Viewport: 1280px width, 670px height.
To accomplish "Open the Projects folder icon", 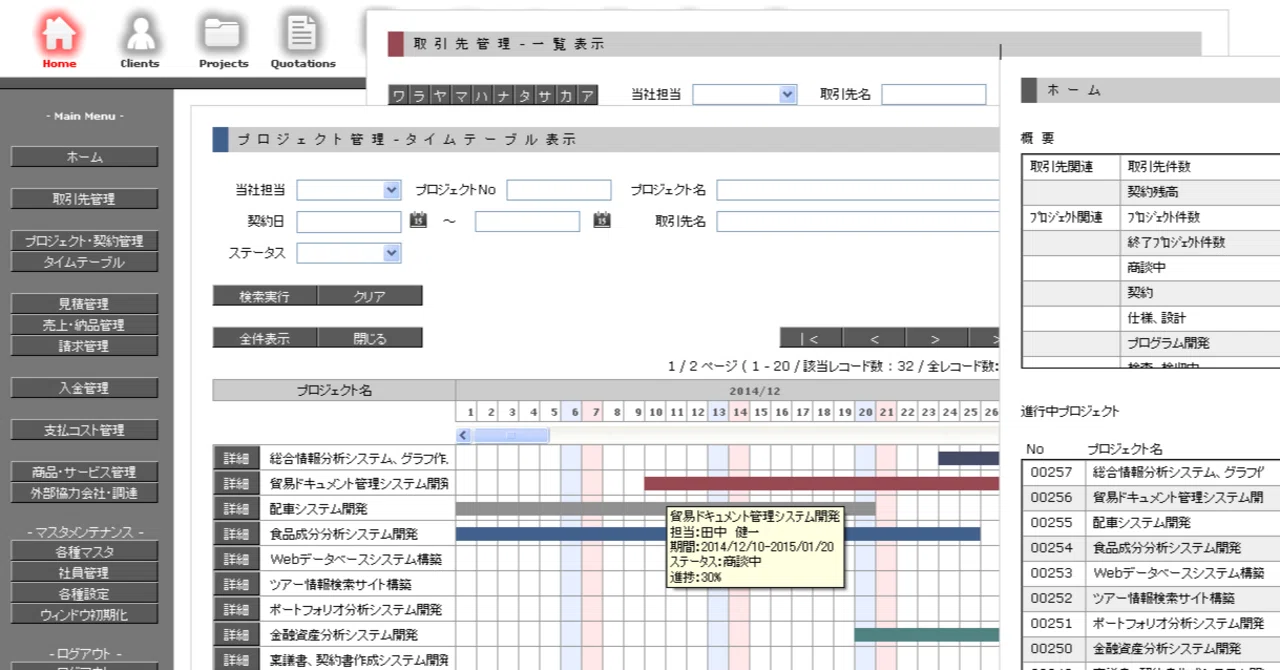I will [223, 34].
